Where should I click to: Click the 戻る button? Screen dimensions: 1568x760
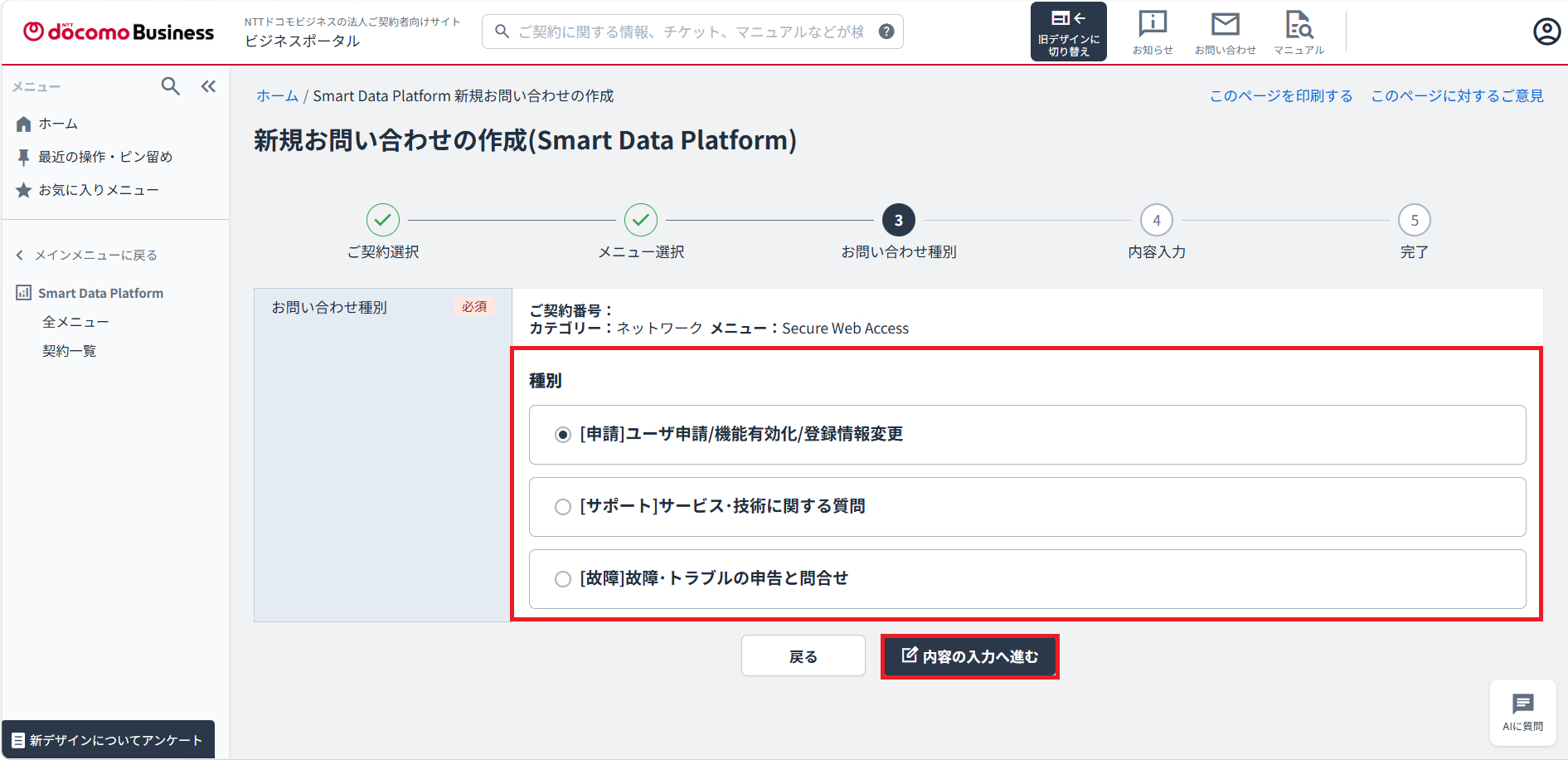click(x=803, y=656)
